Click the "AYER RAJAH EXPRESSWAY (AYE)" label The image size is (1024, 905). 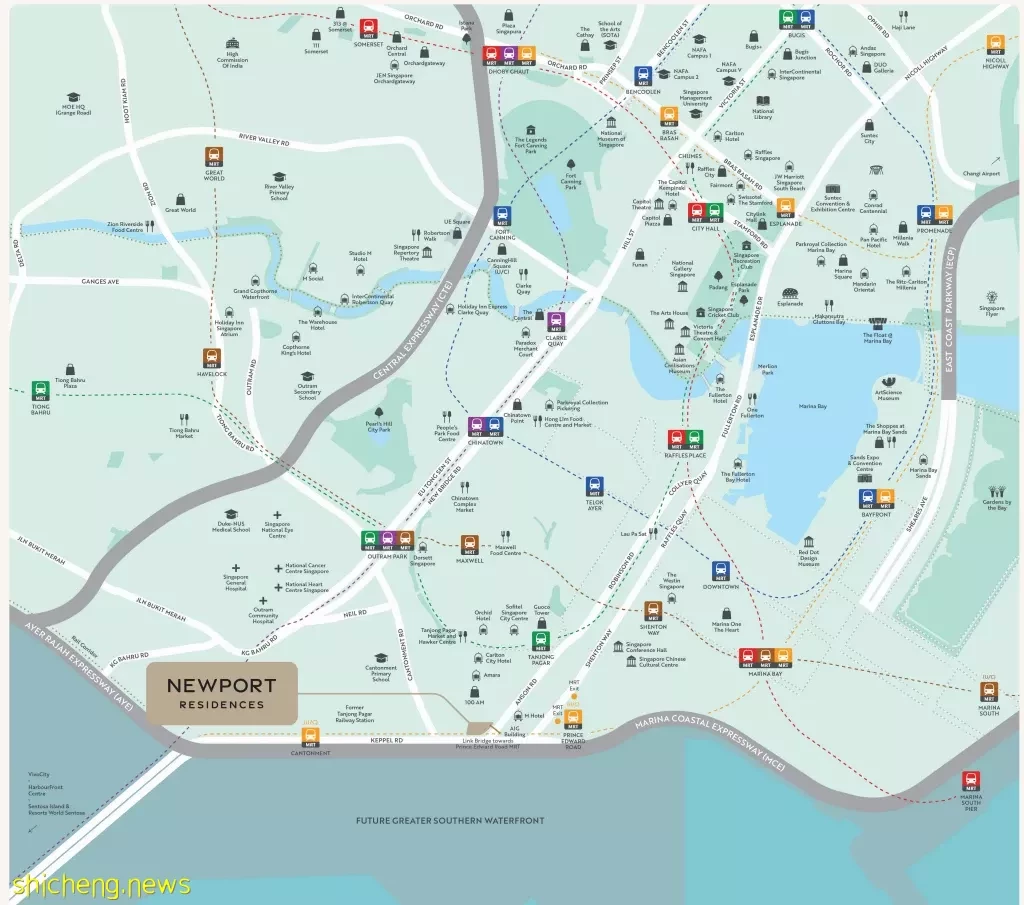[80, 667]
